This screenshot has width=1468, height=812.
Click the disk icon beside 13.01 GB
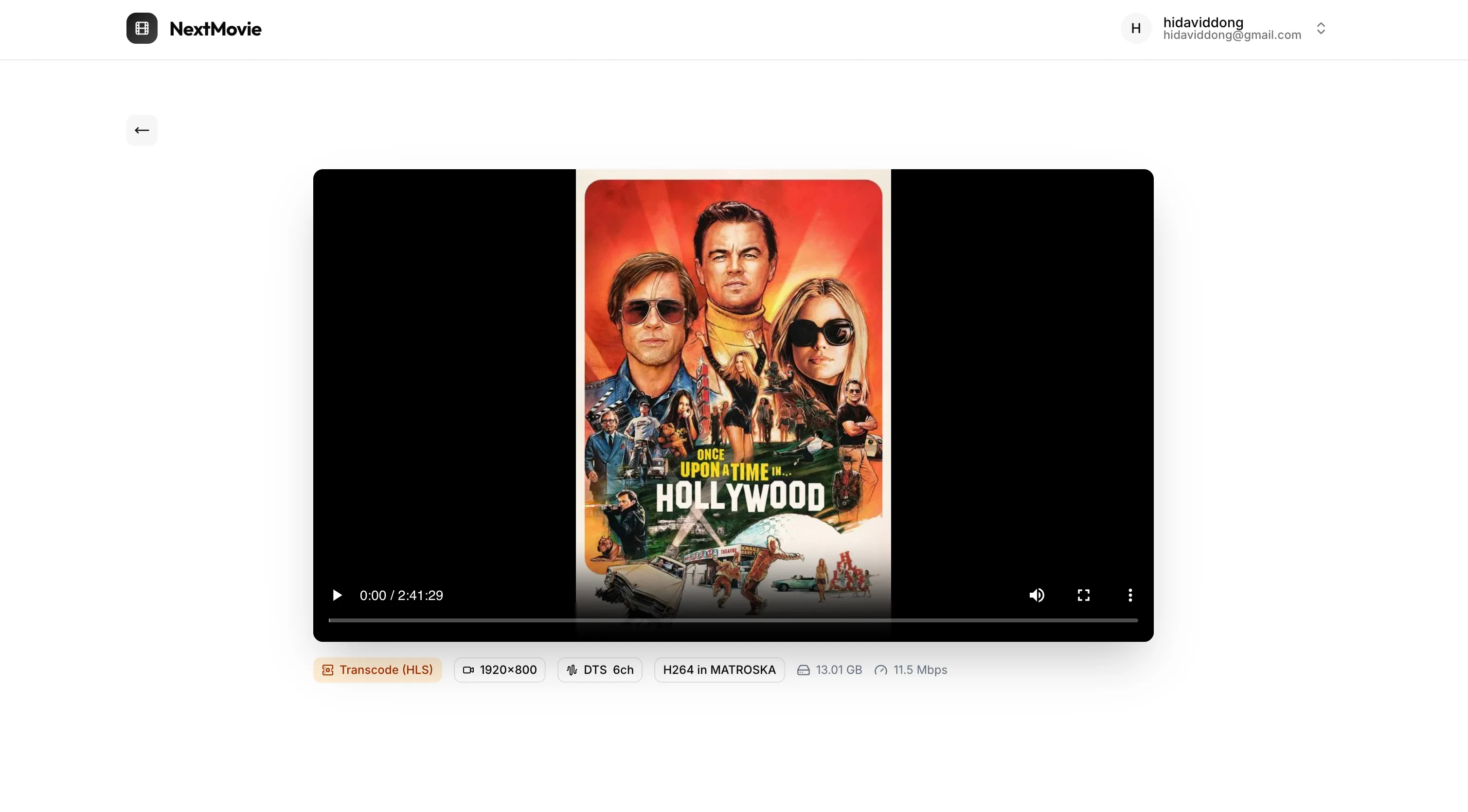tap(804, 670)
